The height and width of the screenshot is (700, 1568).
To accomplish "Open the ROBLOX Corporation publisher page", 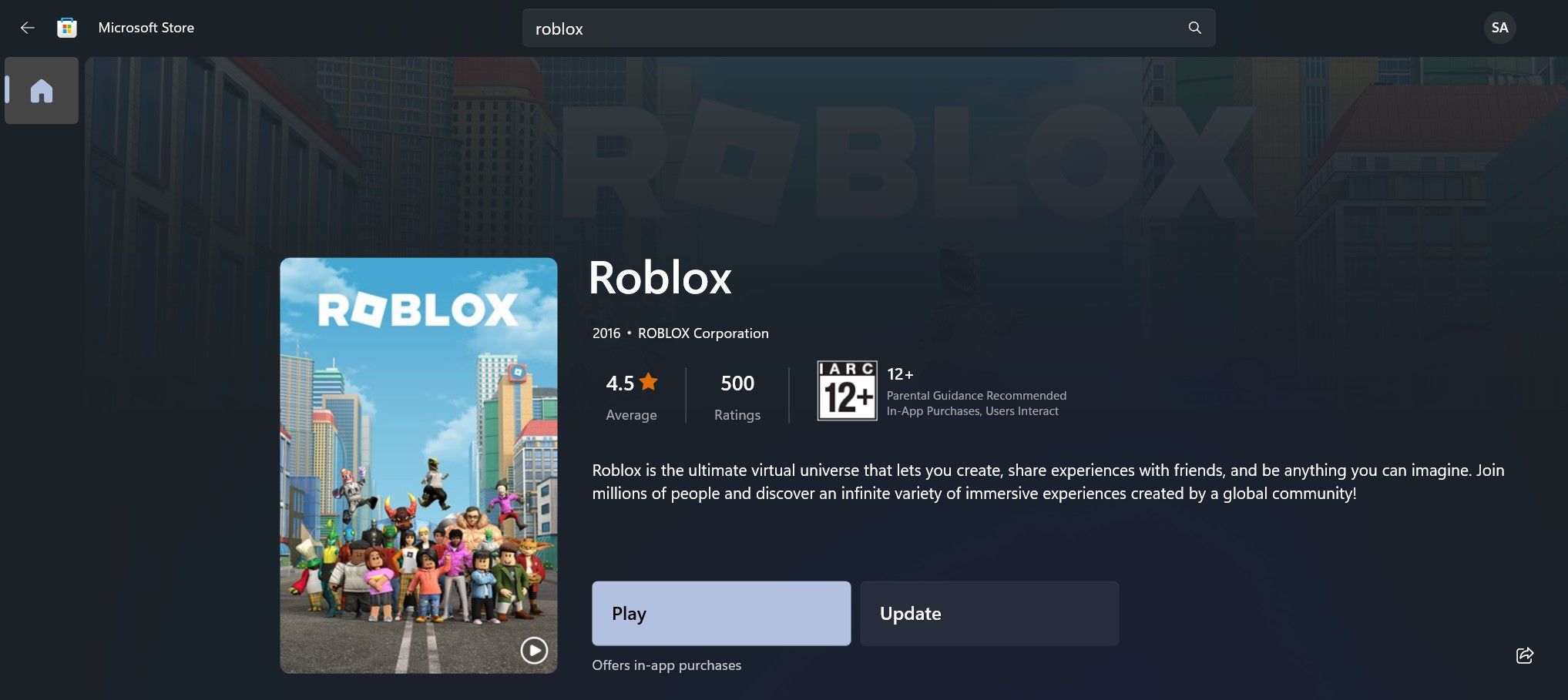I will (x=703, y=333).
